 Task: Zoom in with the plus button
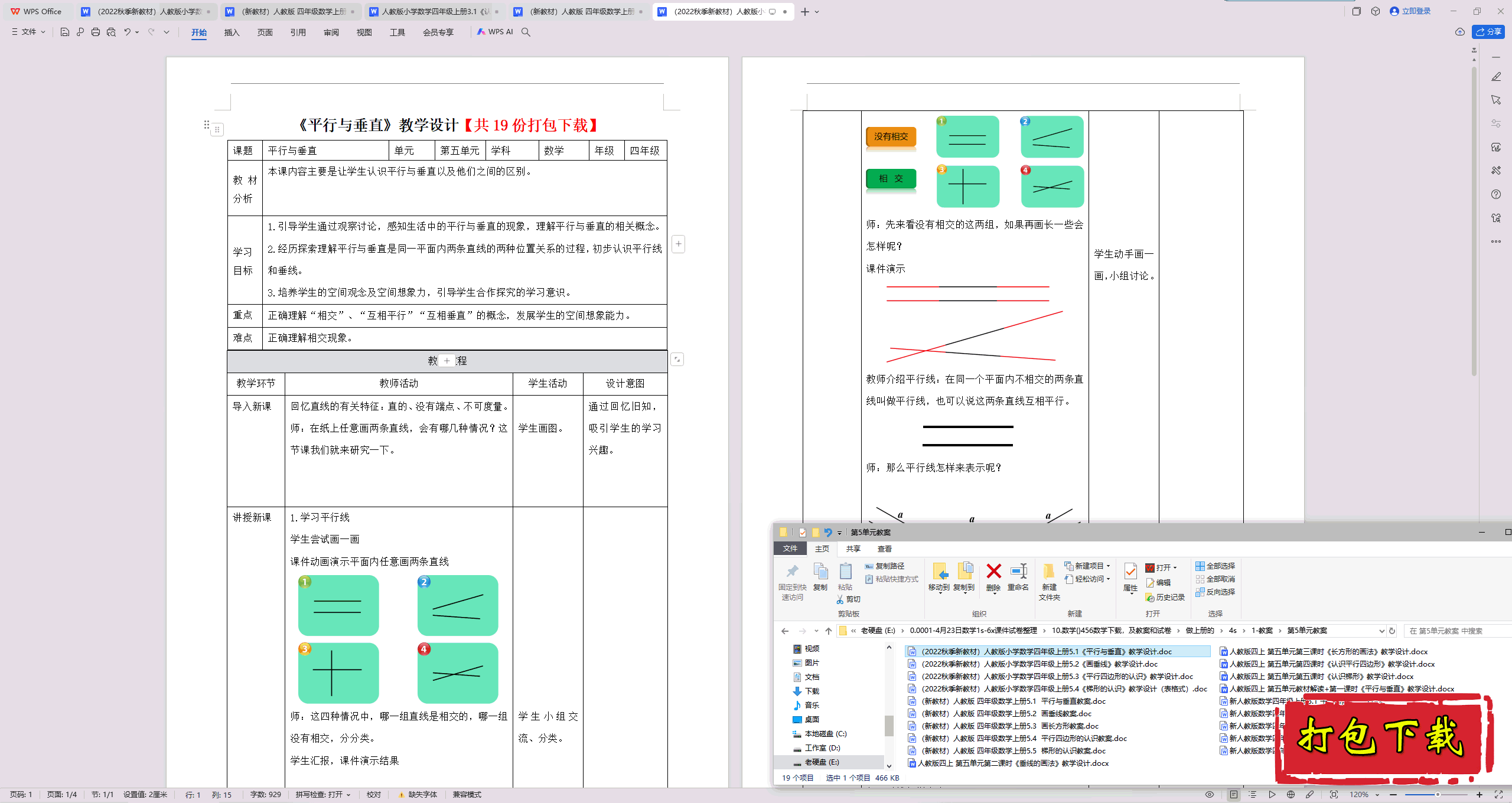click(x=1479, y=795)
